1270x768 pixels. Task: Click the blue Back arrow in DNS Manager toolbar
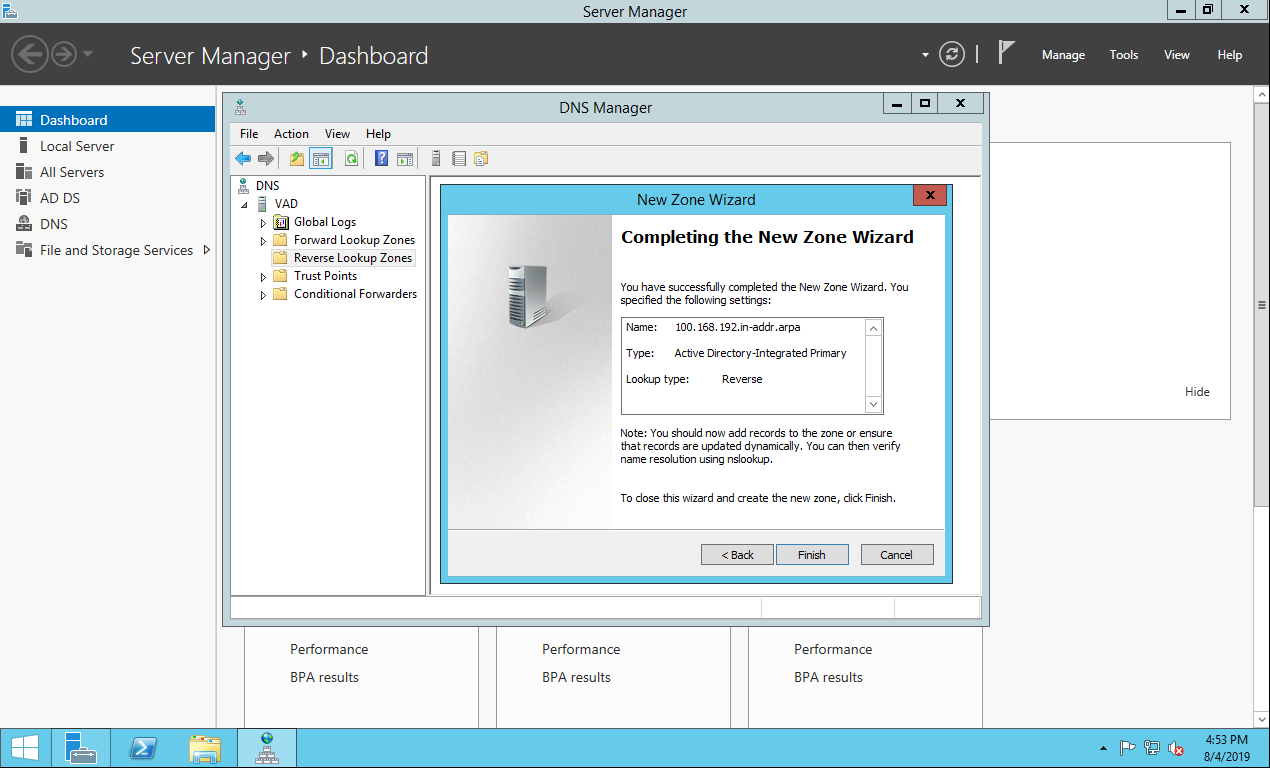click(243, 158)
